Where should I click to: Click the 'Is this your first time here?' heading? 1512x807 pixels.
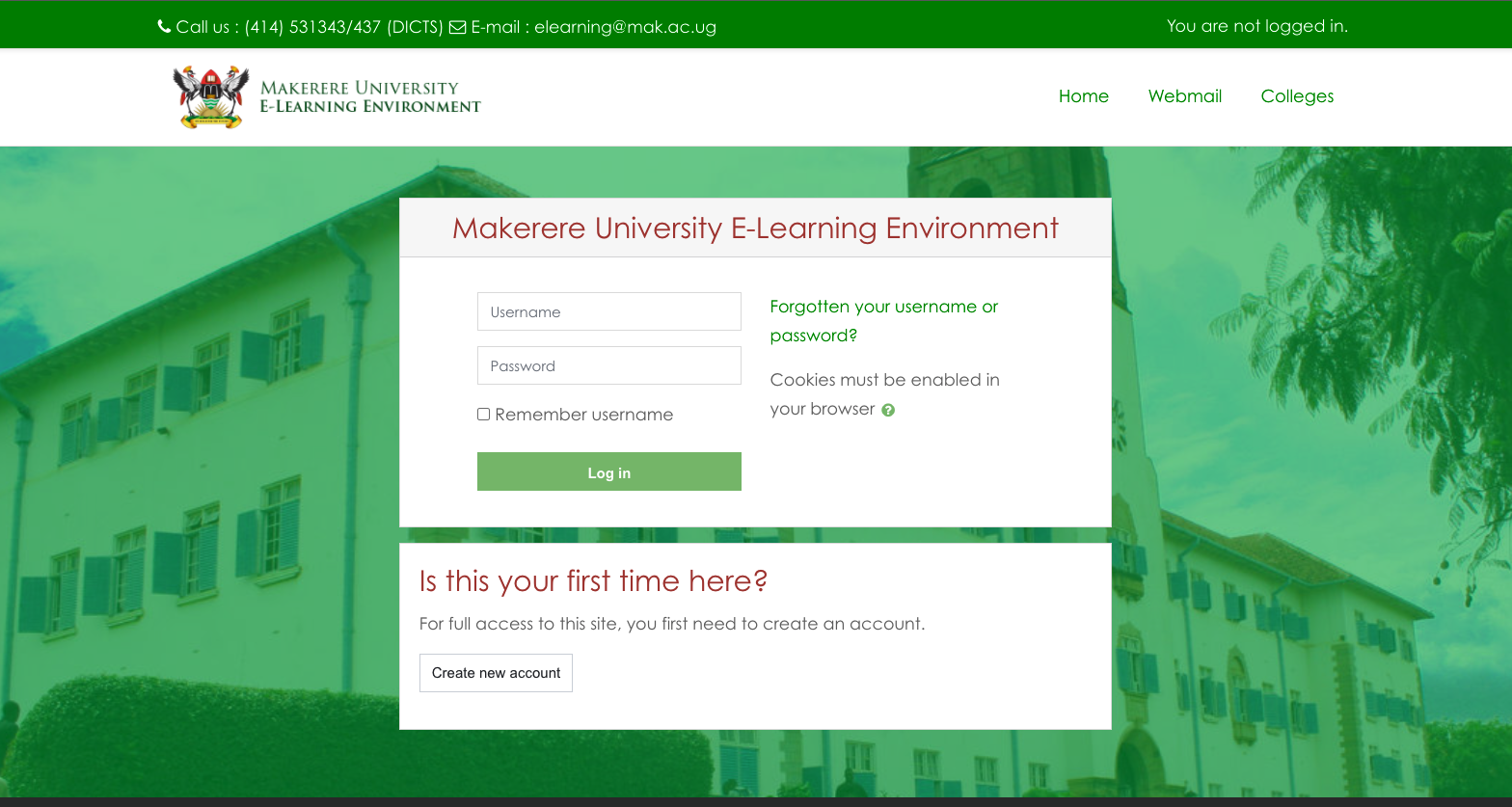point(593,581)
